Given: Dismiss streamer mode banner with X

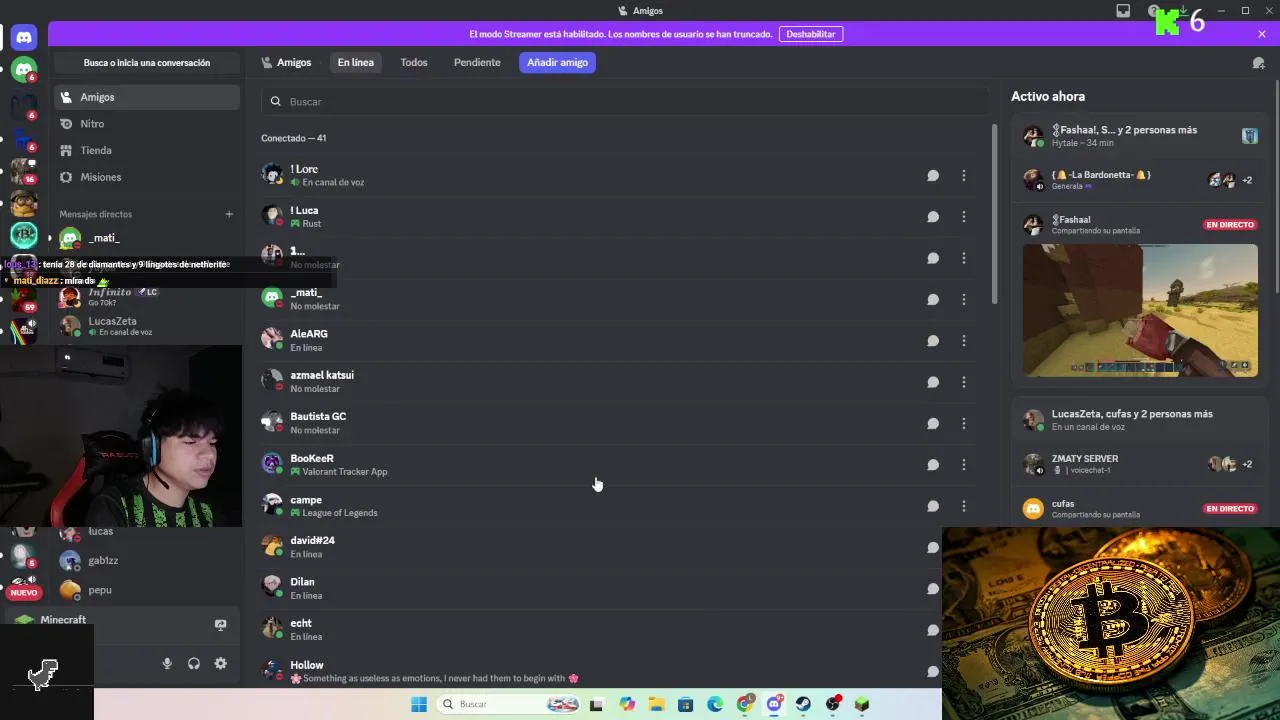Looking at the screenshot, I should point(1262,34).
